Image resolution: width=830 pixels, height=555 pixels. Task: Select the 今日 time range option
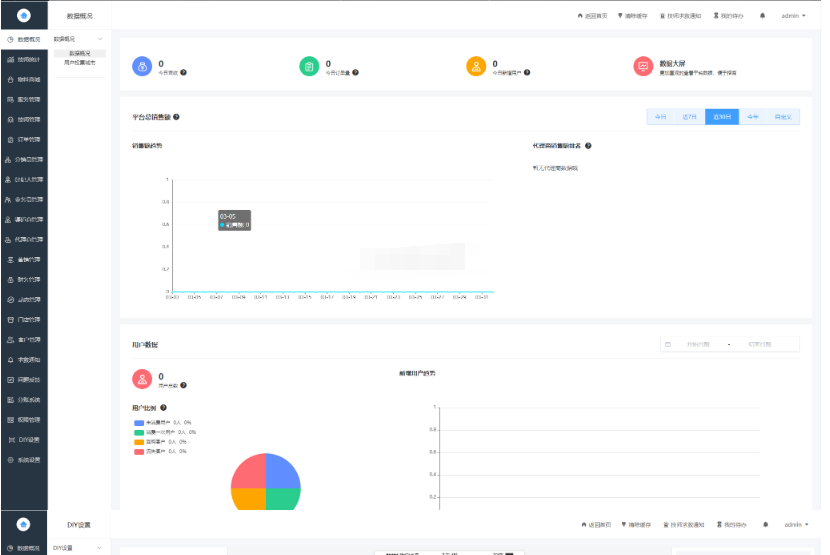point(660,117)
